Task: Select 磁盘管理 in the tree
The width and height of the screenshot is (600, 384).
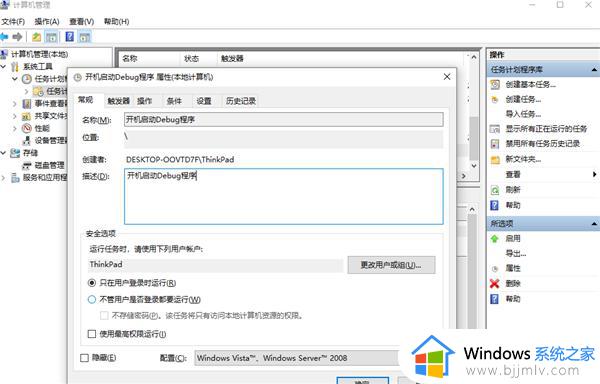Action: point(49,165)
